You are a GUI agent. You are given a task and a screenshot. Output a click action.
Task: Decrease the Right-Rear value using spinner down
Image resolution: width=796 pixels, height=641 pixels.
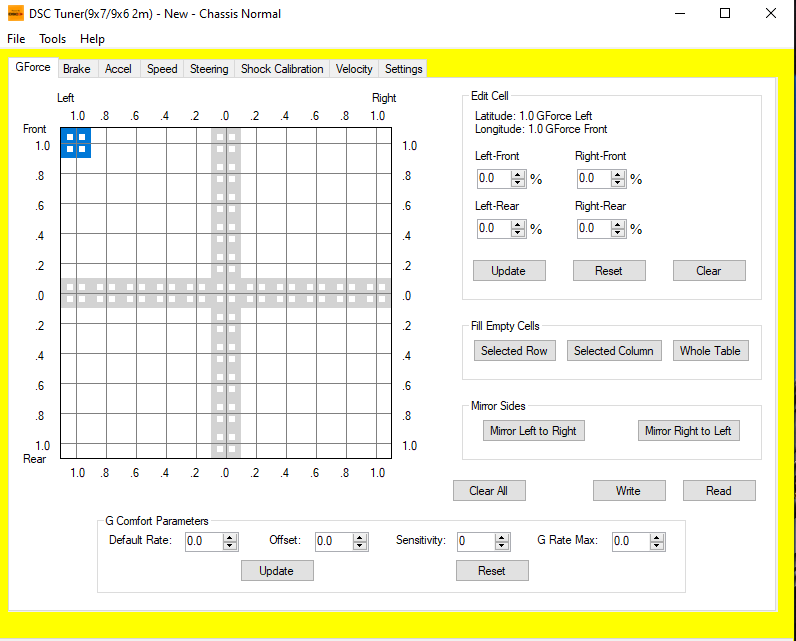coord(618,233)
